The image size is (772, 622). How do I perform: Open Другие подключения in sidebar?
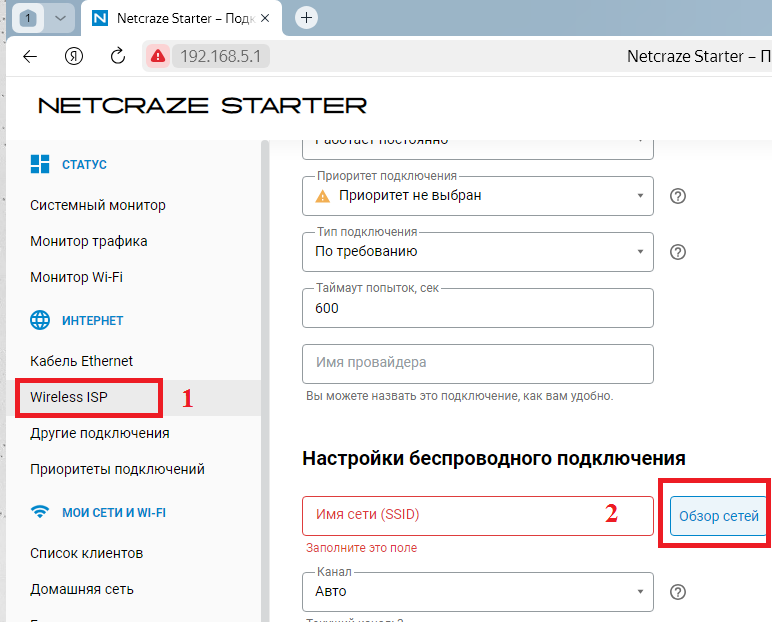[x=99, y=433]
